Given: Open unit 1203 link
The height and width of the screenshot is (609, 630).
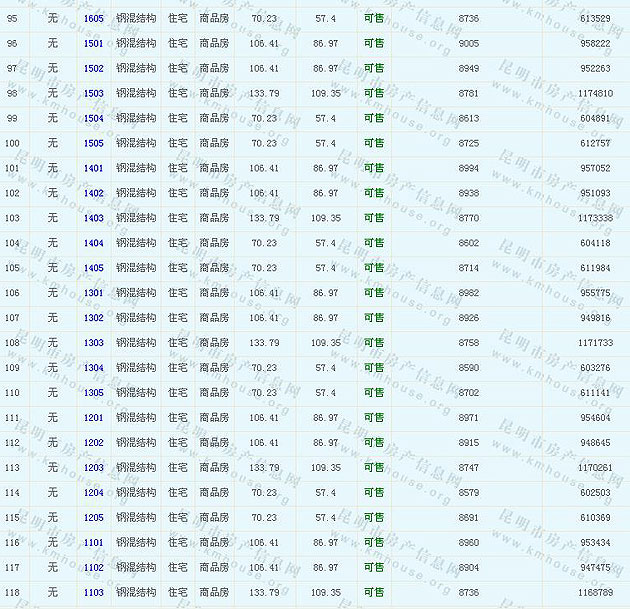Looking at the screenshot, I should (93, 468).
